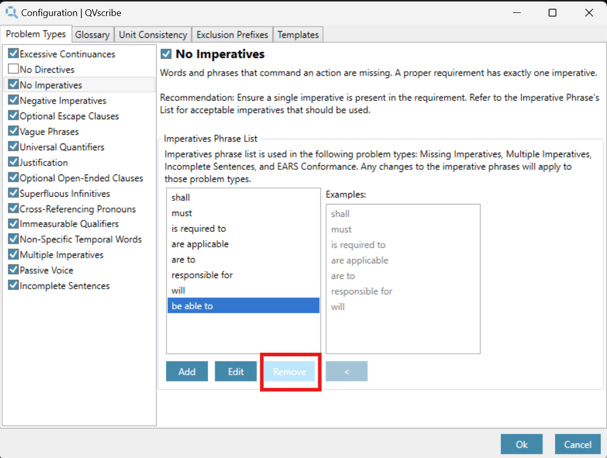The image size is (607, 458).
Task: Click the Add phrase button
Action: (x=187, y=371)
